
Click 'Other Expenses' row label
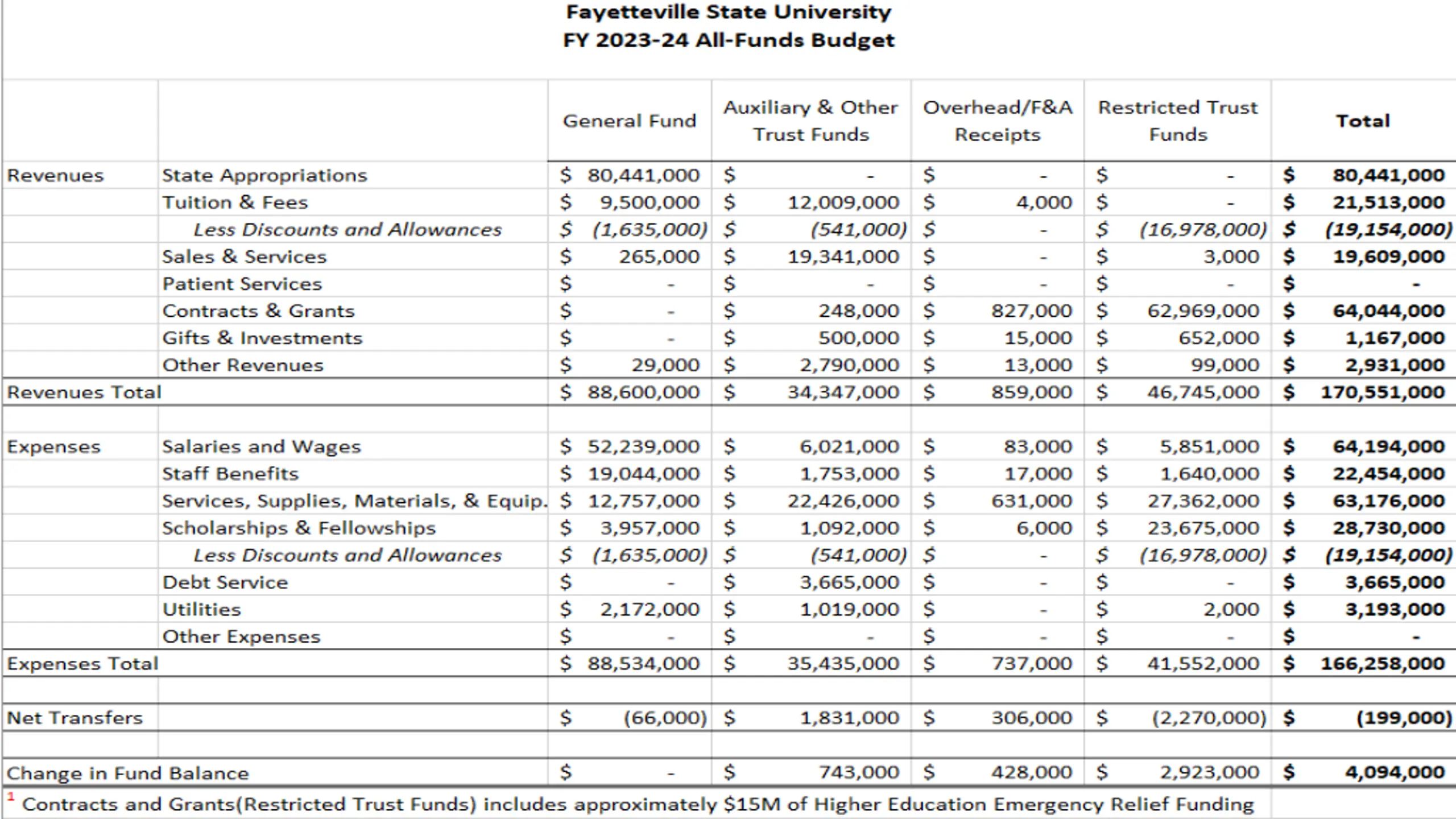click(242, 637)
